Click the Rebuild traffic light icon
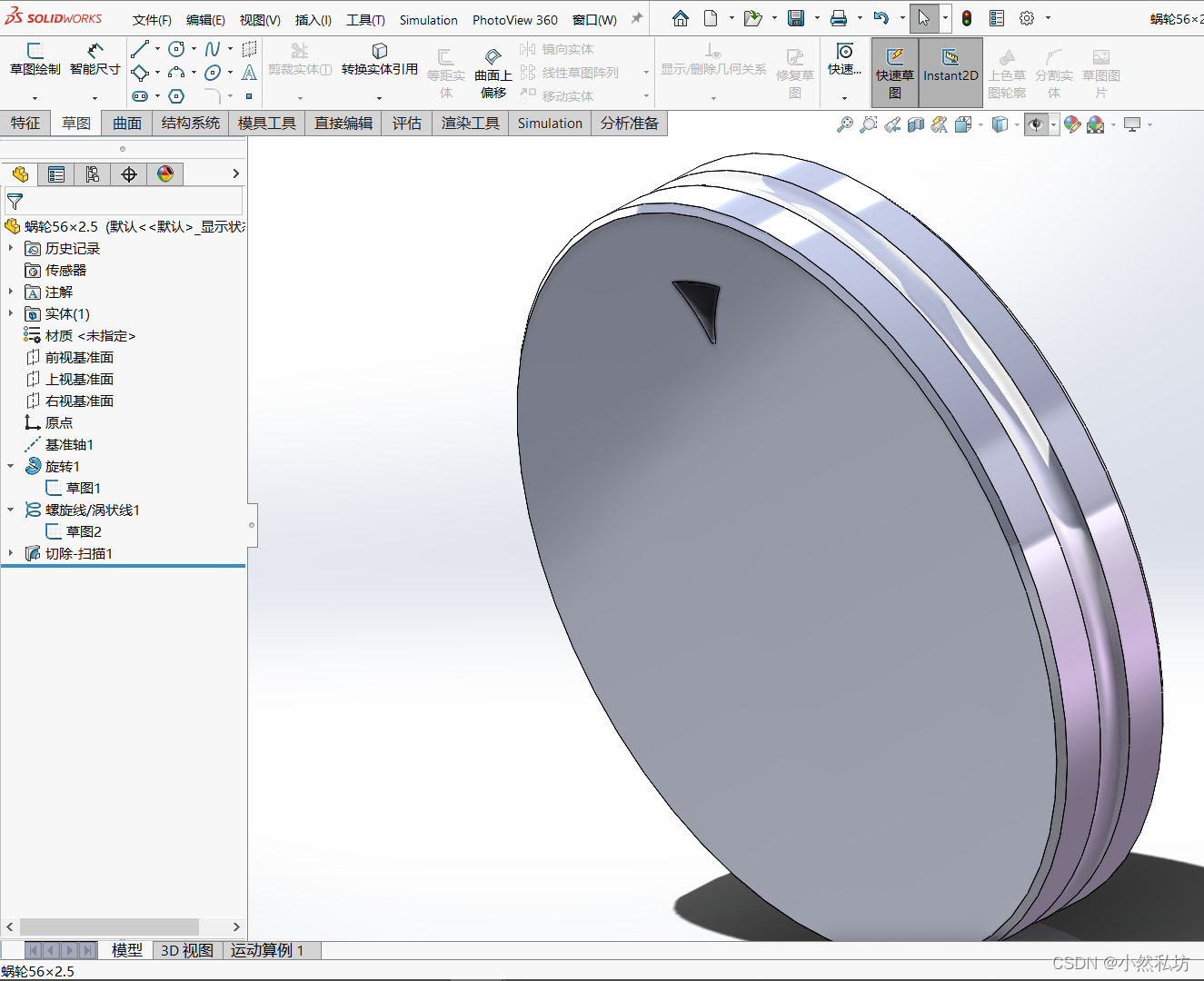This screenshot has width=1204, height=981. (967, 18)
